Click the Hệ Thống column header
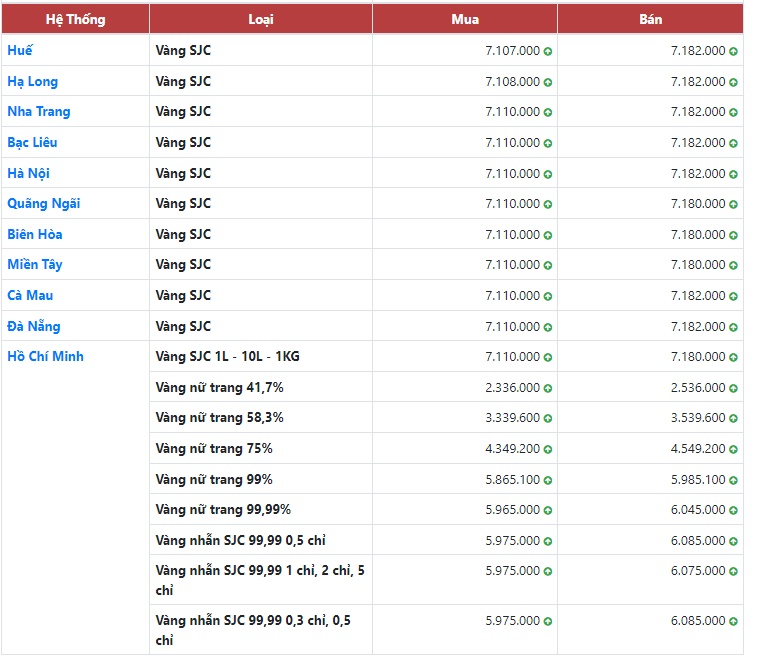Screen dimensions: 757x658 [75, 19]
